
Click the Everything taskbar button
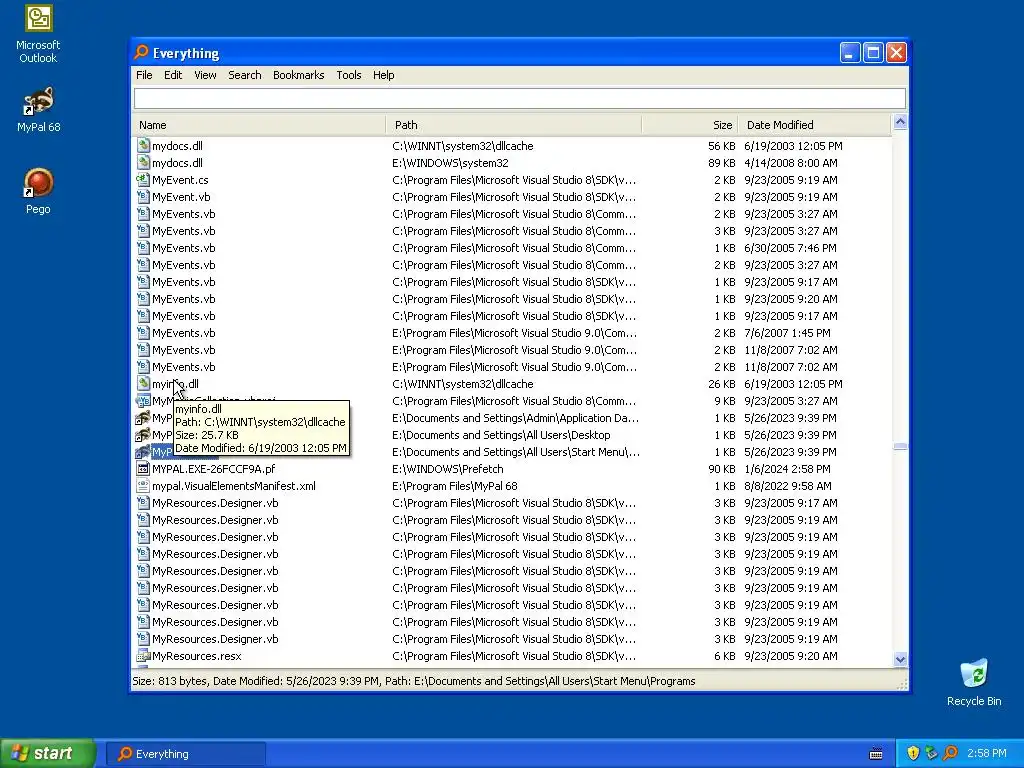[x=185, y=754]
